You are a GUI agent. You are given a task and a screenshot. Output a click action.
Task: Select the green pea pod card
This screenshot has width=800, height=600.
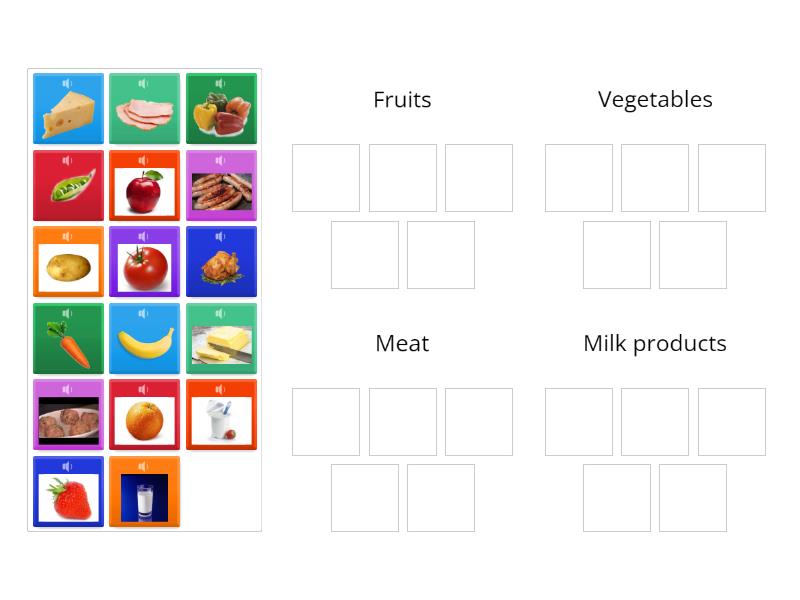pos(67,185)
